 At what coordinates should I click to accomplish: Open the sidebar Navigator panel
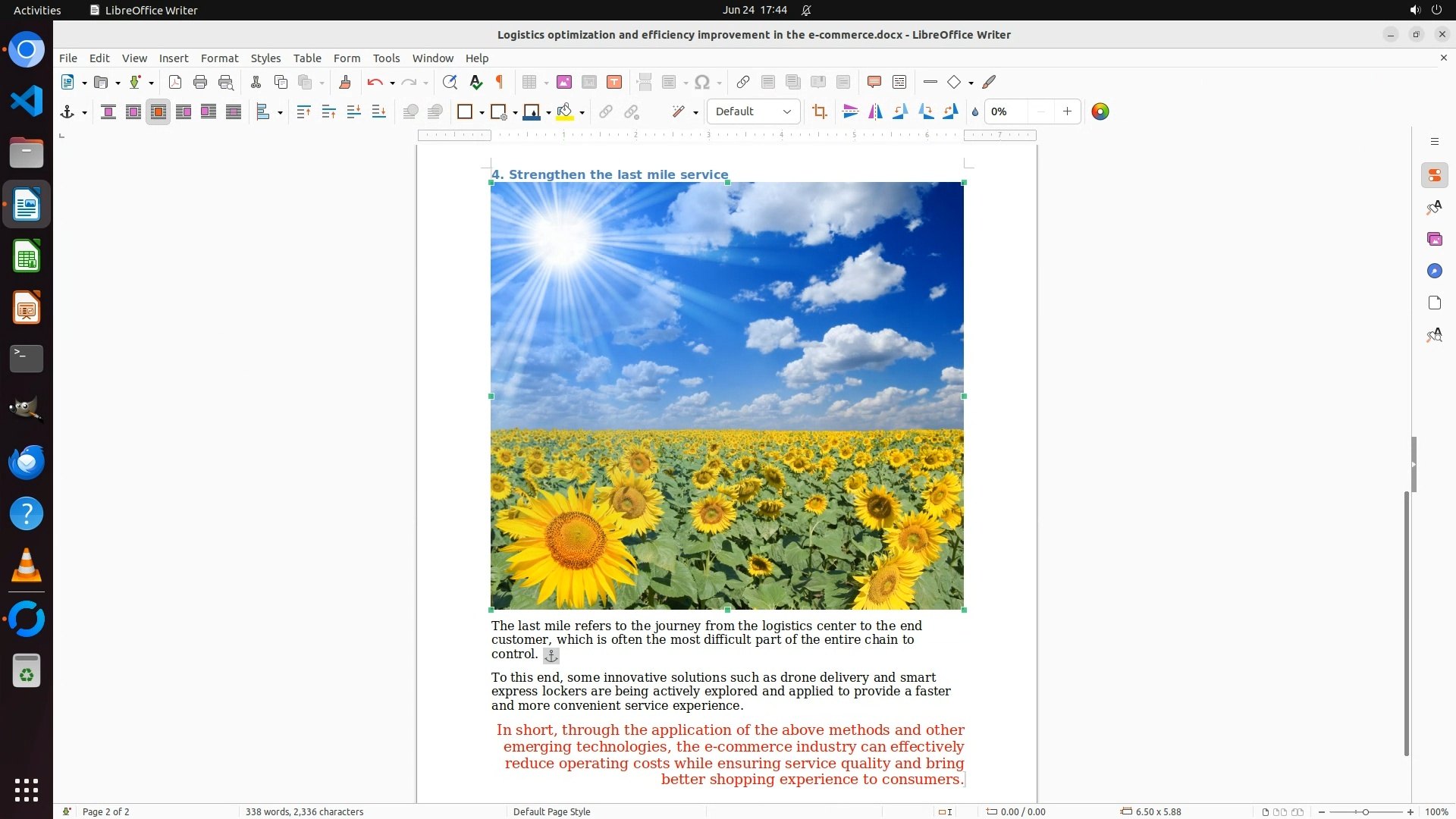(x=1434, y=271)
